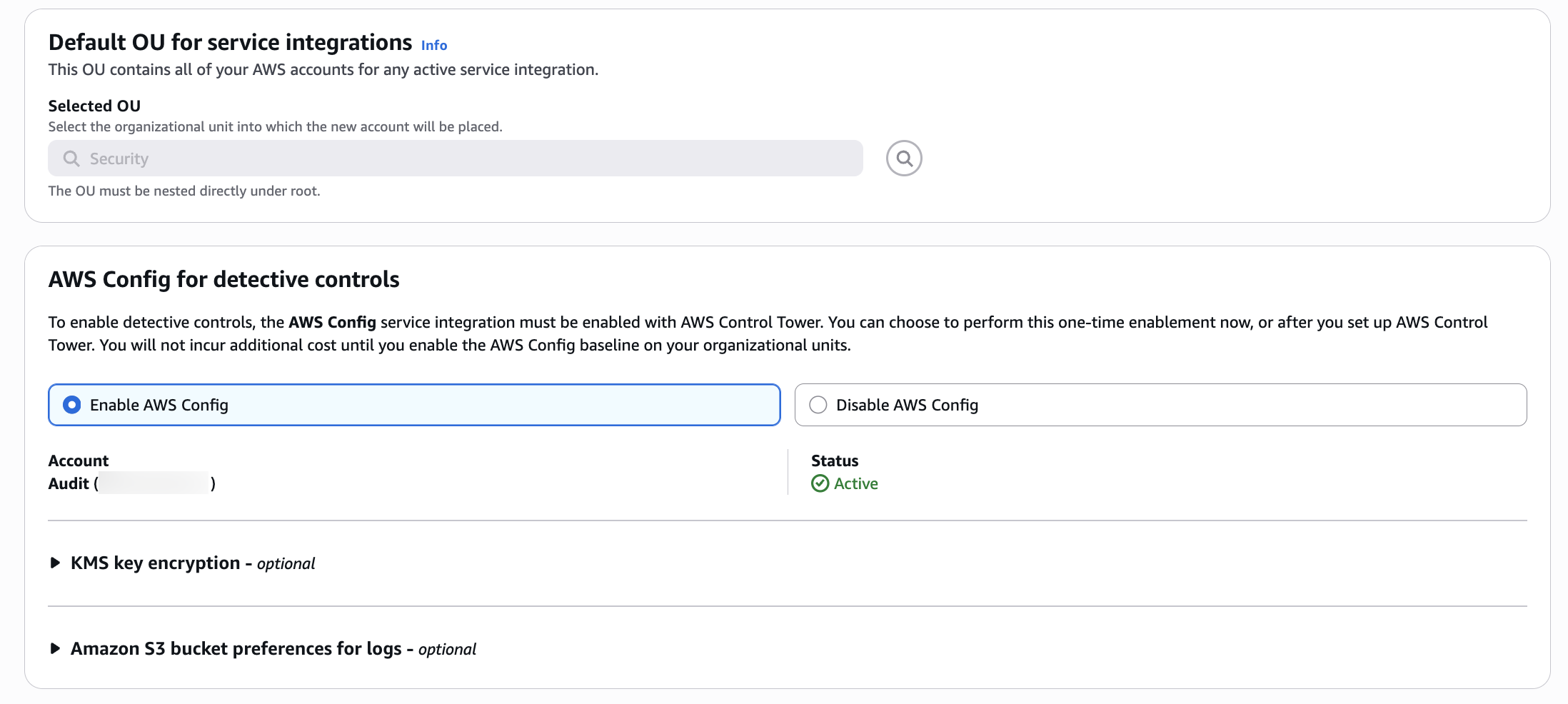Click the disclosure triangle beside KMS key encryption
The height and width of the screenshot is (704, 1568).
(54, 563)
